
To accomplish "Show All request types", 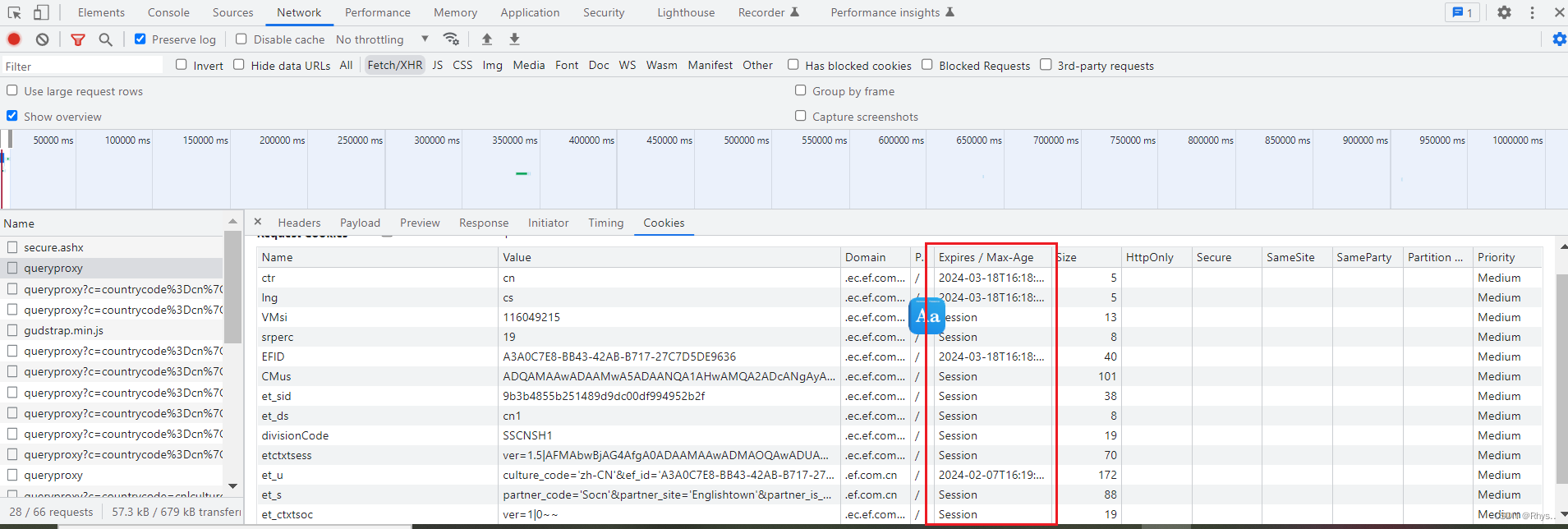I will (x=346, y=65).
